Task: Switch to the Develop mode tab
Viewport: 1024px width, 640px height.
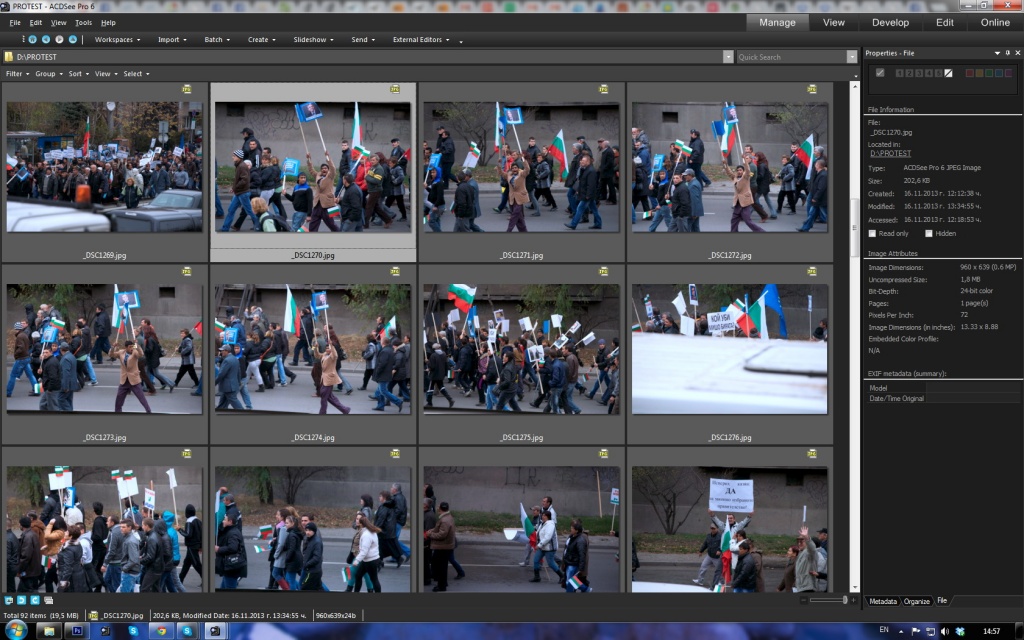Action: [890, 22]
